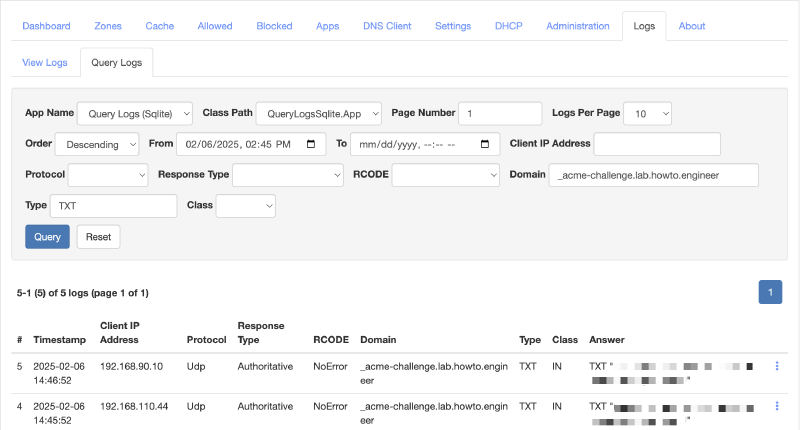This screenshot has height=430, width=800.
Task: Click the Type input containing TXT
Action: (113, 206)
